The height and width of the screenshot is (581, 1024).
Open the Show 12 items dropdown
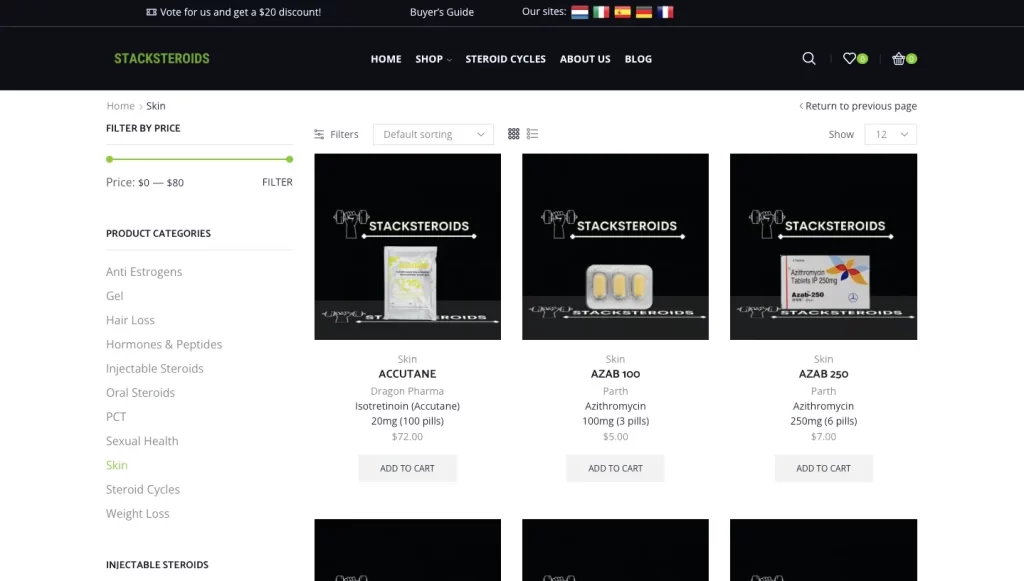tap(891, 134)
